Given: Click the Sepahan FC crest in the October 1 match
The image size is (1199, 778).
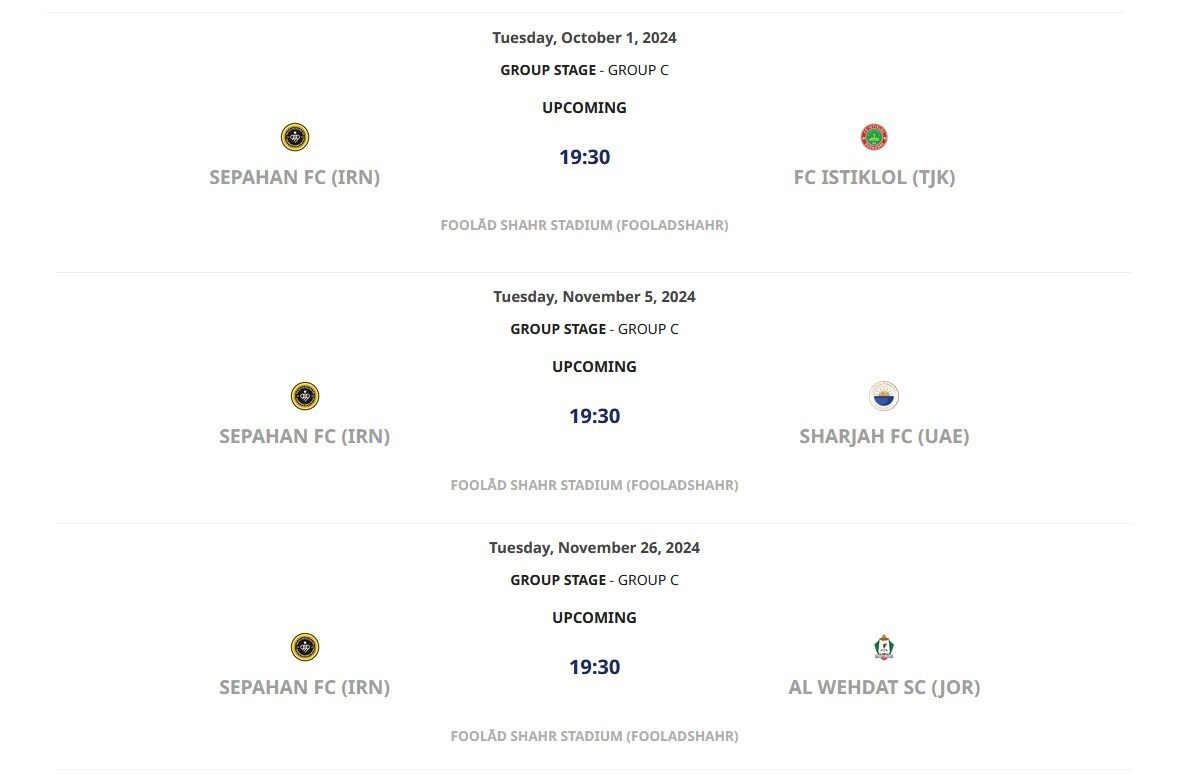Looking at the screenshot, I should pyautogui.click(x=295, y=137).
